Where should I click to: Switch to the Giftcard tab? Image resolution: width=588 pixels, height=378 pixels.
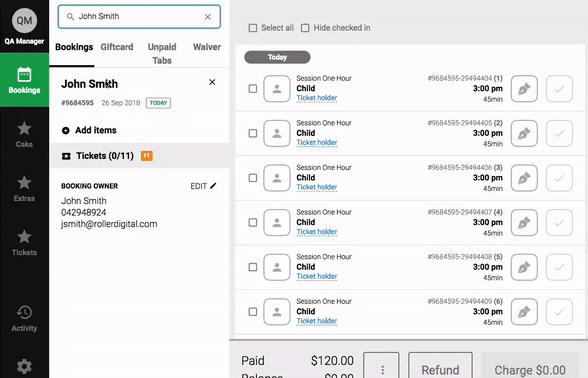point(117,47)
